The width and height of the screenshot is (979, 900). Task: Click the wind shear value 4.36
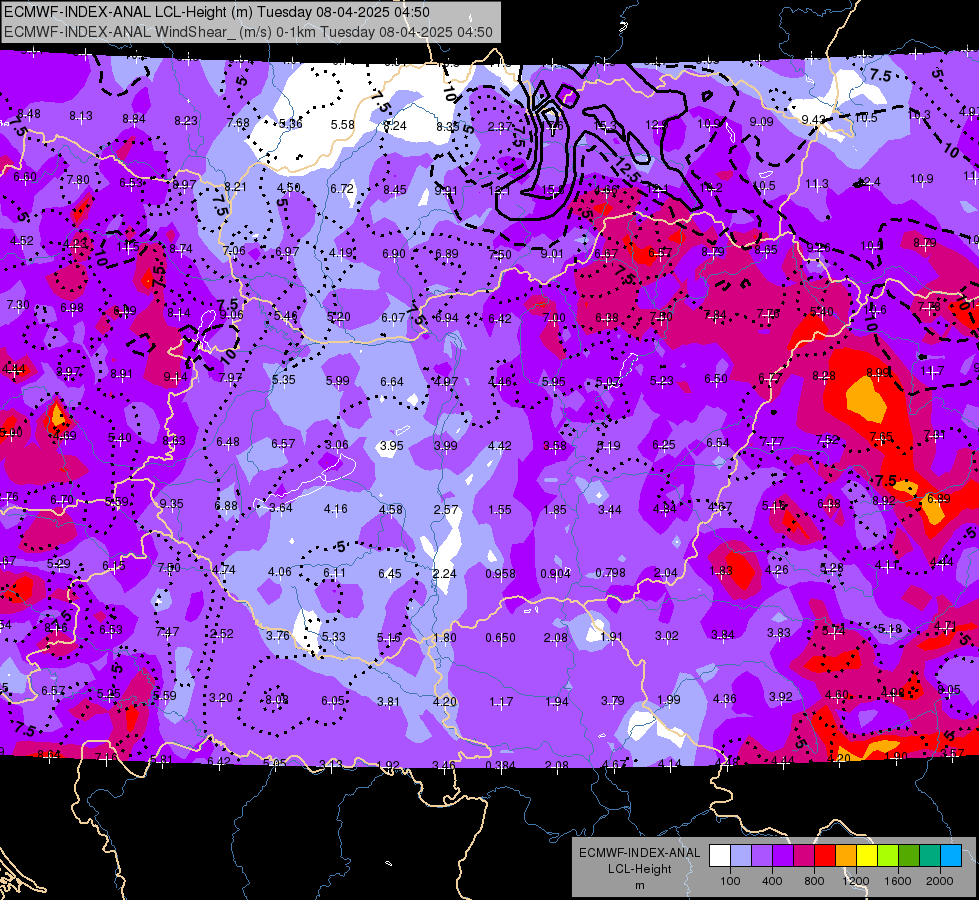pyautogui.click(x=724, y=698)
